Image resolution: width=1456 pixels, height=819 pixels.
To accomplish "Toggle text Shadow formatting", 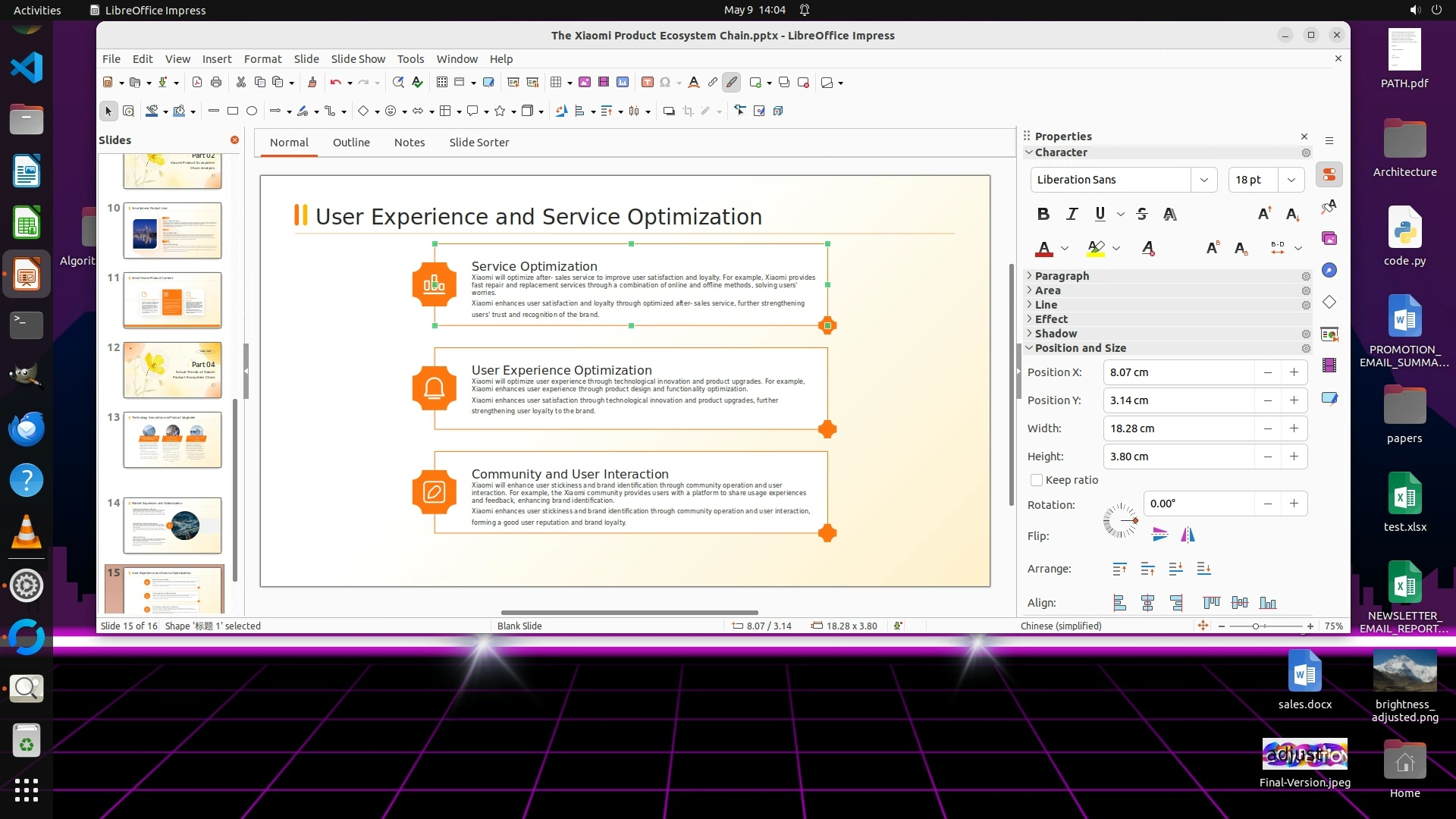I will point(1170,214).
